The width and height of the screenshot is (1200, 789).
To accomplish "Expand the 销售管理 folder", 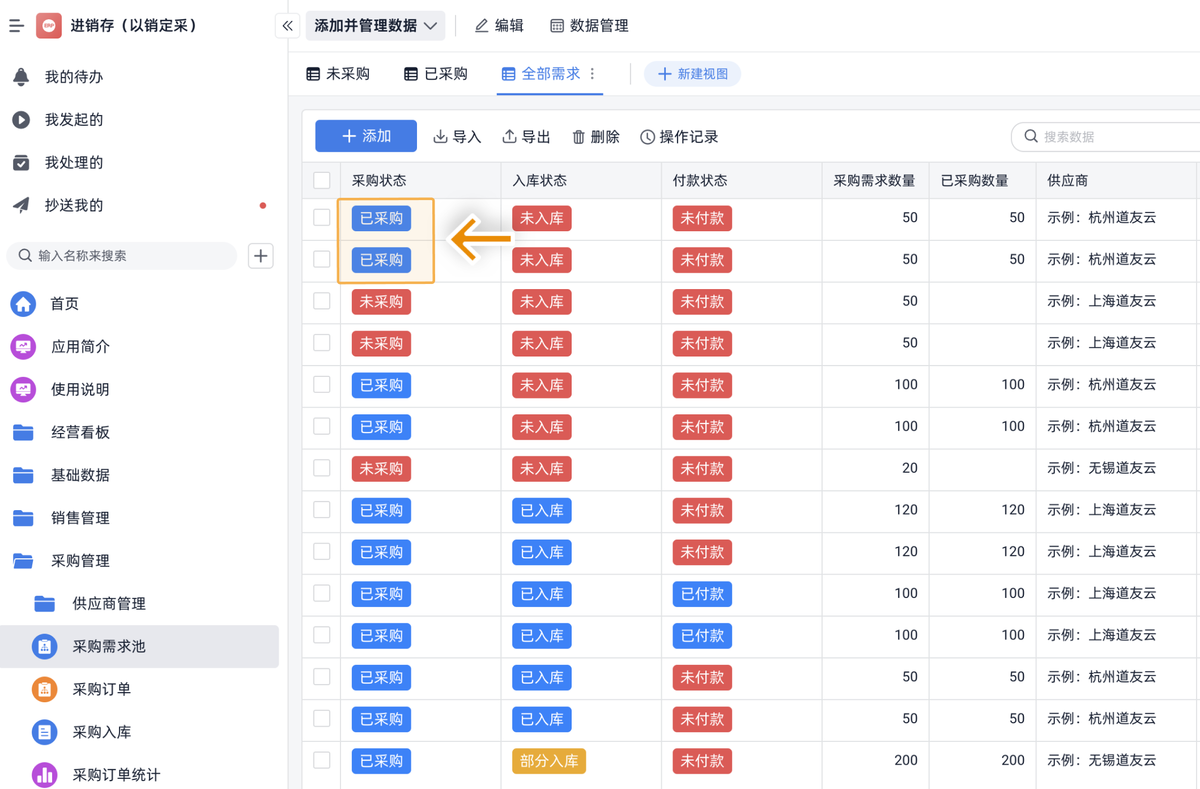I will [80, 518].
